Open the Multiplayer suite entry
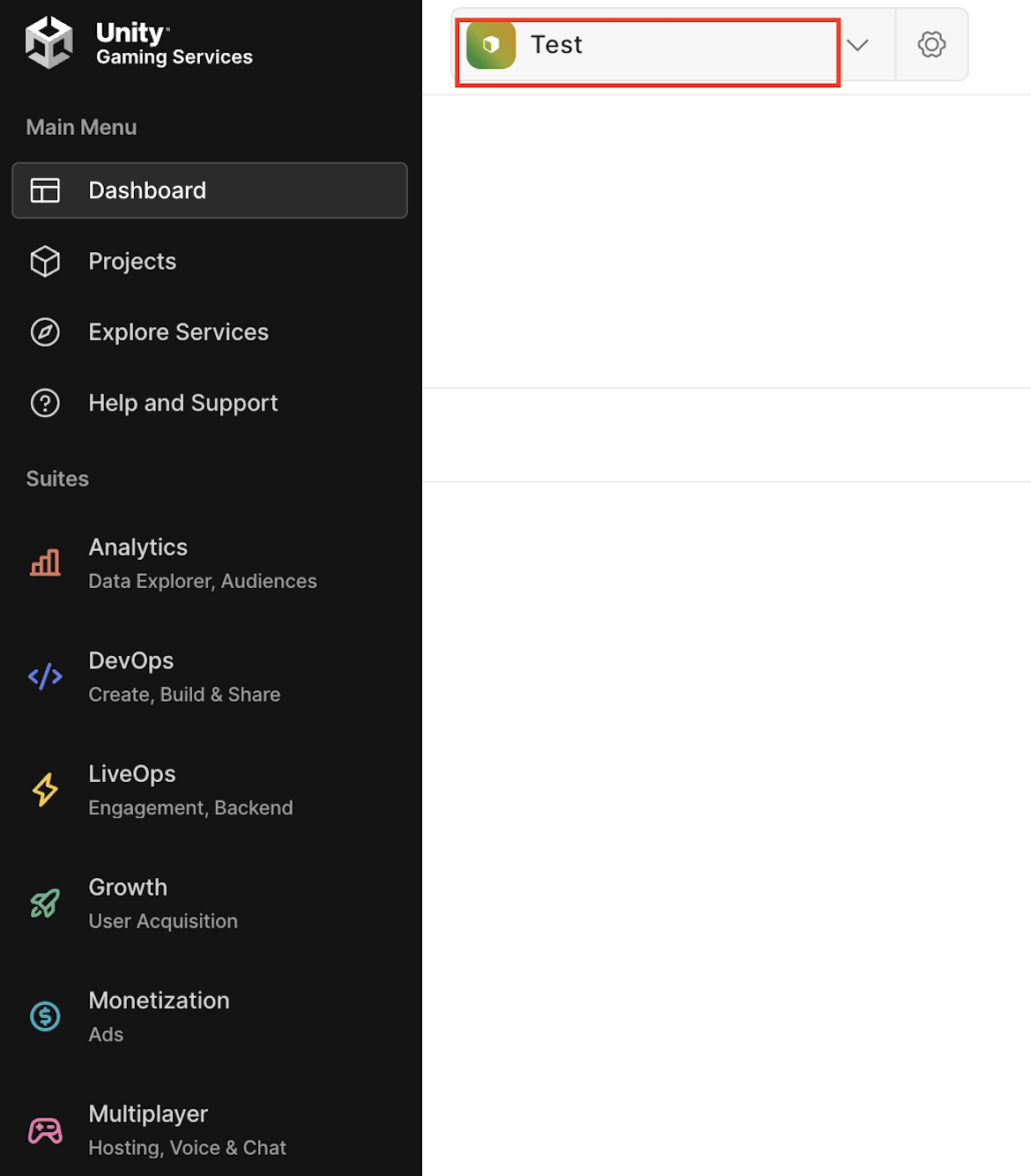Screen dimensions: 1031x1176 point(210,1130)
